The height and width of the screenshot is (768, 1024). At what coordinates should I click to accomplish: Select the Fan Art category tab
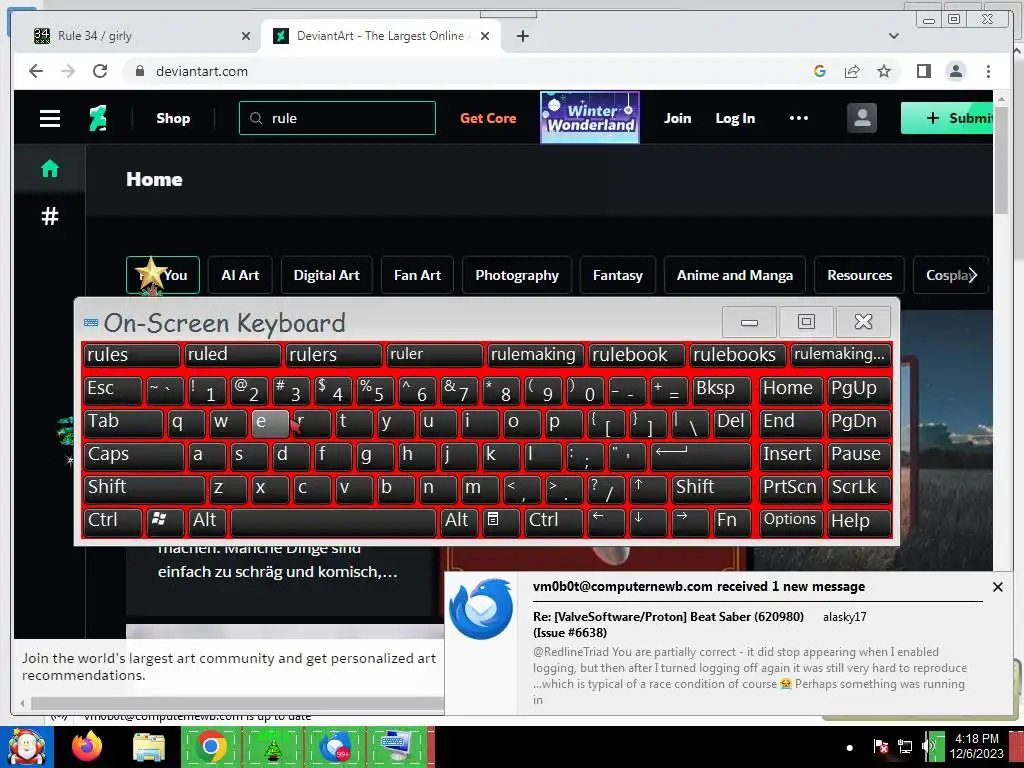(x=417, y=275)
